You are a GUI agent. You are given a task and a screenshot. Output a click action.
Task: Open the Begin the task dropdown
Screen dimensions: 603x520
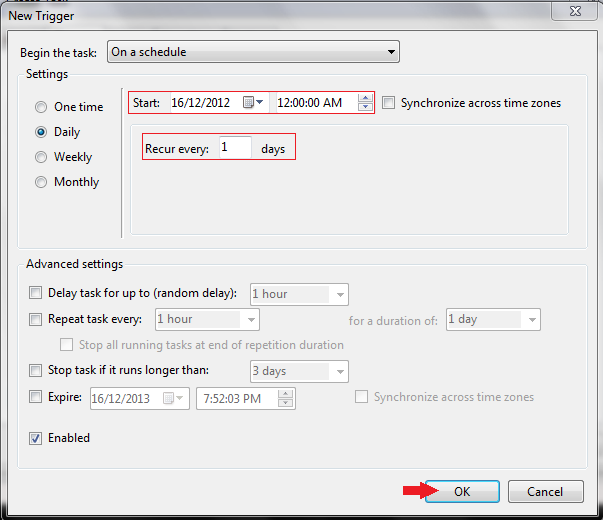(253, 52)
